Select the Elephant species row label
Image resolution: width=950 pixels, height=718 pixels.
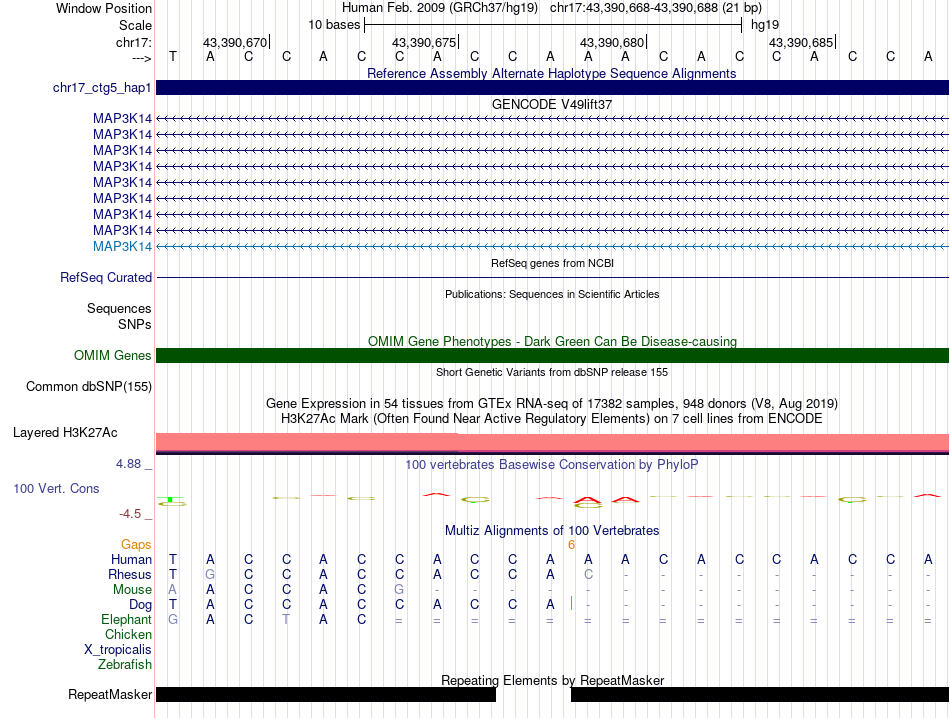[x=126, y=619]
